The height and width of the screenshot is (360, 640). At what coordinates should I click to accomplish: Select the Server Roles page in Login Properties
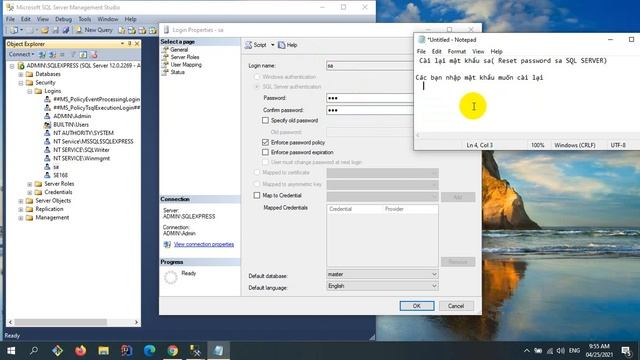point(184,57)
